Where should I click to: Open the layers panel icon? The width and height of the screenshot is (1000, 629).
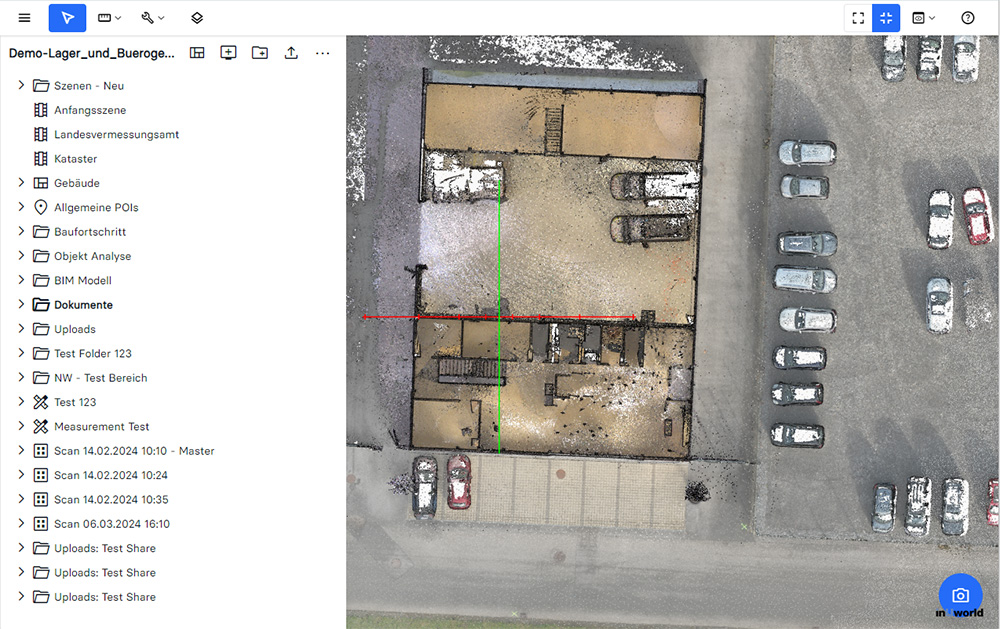197,18
